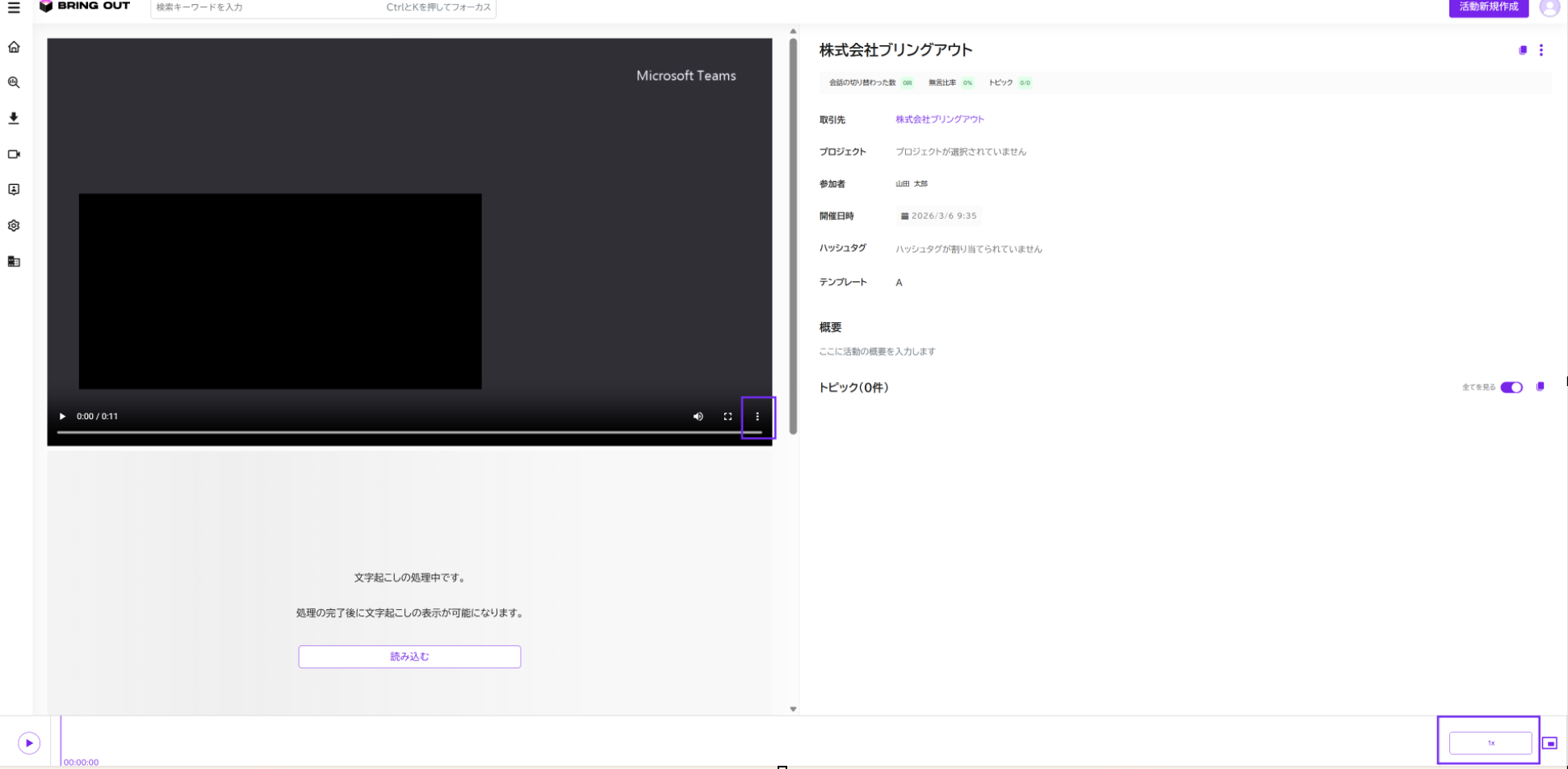1568x769 pixels.
Task: Open the contact card icon in sidebar
Action: [x=14, y=189]
